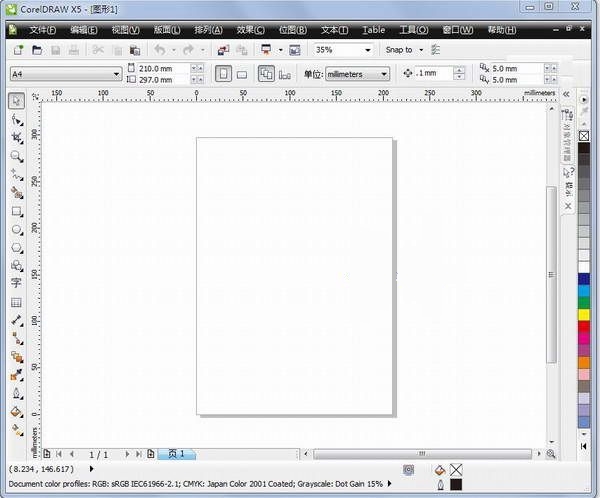
Task: Open the Table menu
Action: point(373,30)
